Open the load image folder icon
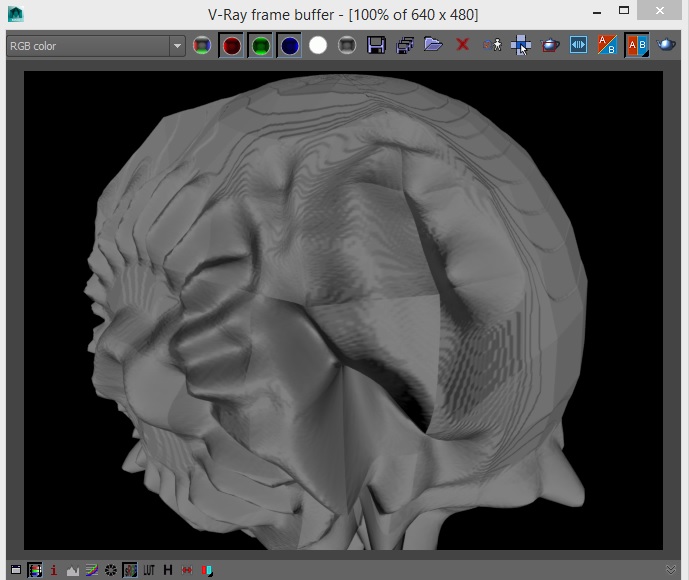Image resolution: width=689 pixels, height=580 pixels. [x=433, y=45]
